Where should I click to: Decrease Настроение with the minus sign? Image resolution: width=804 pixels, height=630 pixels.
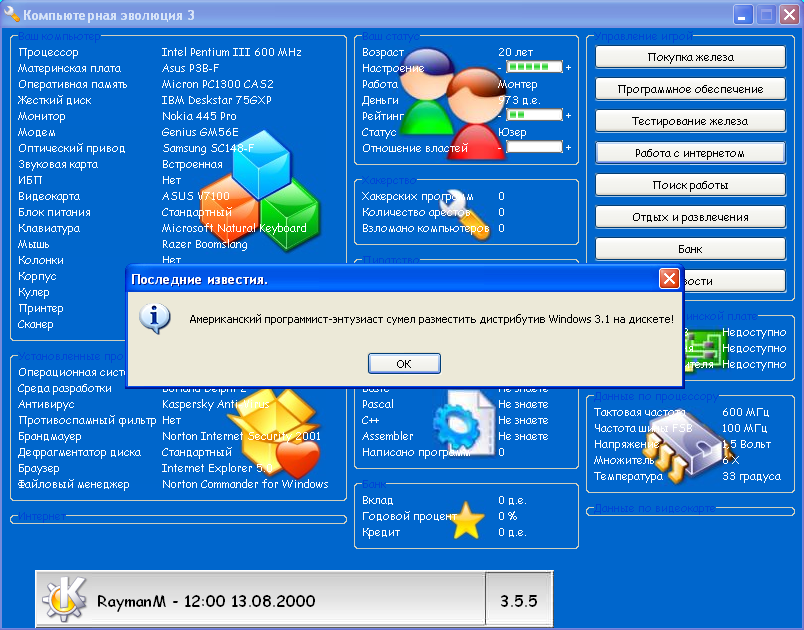click(499, 68)
